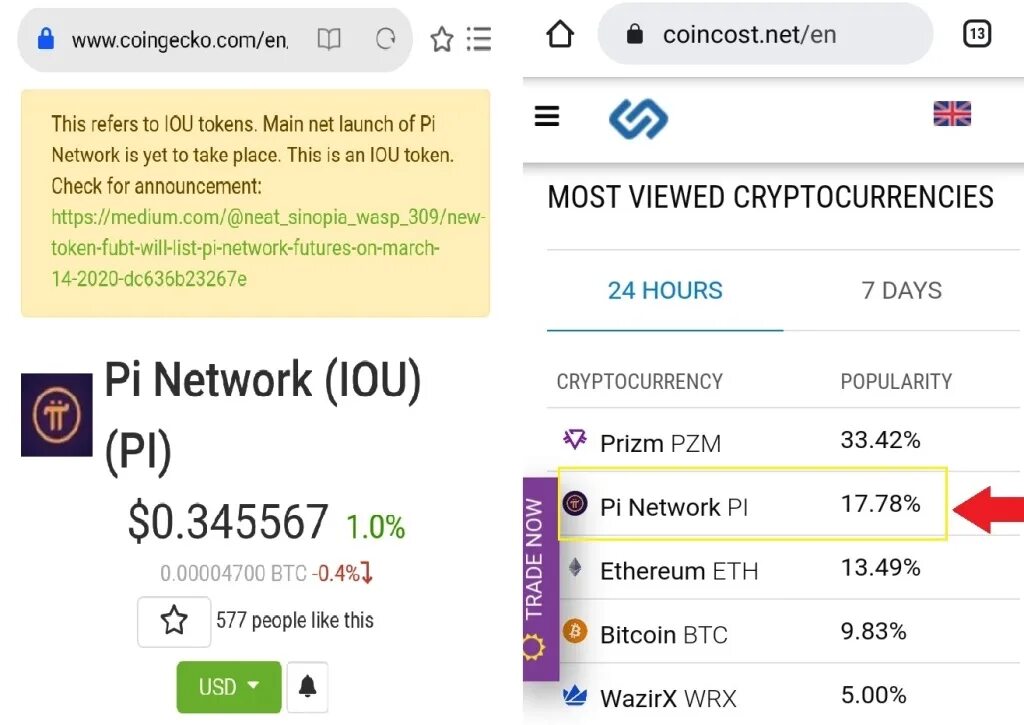Open the USD currency dropdown
The height and width of the screenshot is (725, 1024).
[x=229, y=687]
